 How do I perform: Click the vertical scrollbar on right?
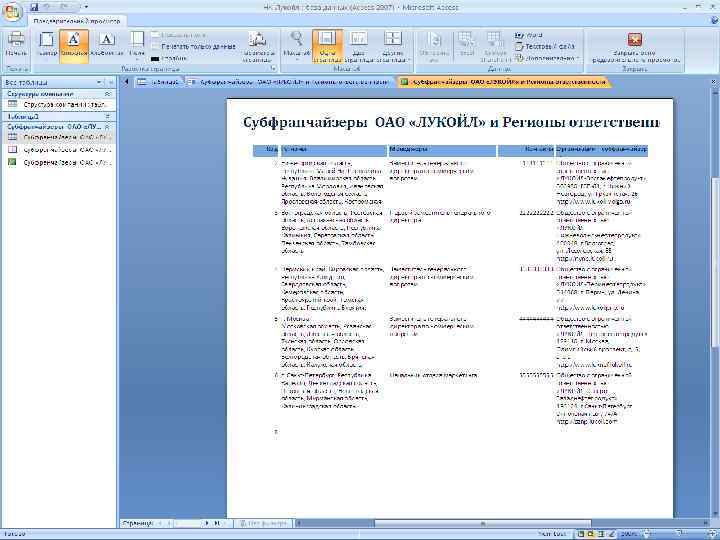714,262
